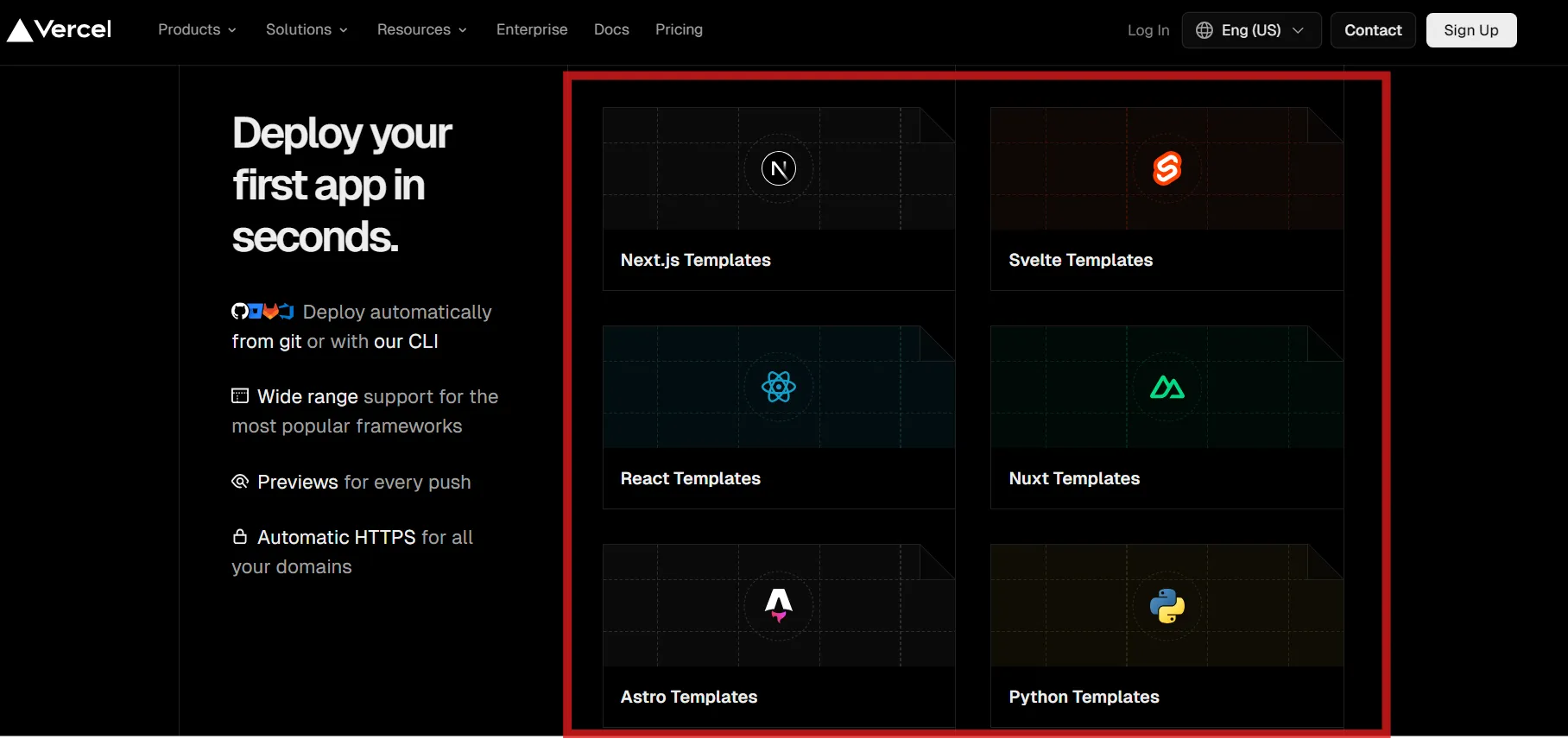
Task: Expand the Resources dropdown menu
Action: [x=421, y=29]
